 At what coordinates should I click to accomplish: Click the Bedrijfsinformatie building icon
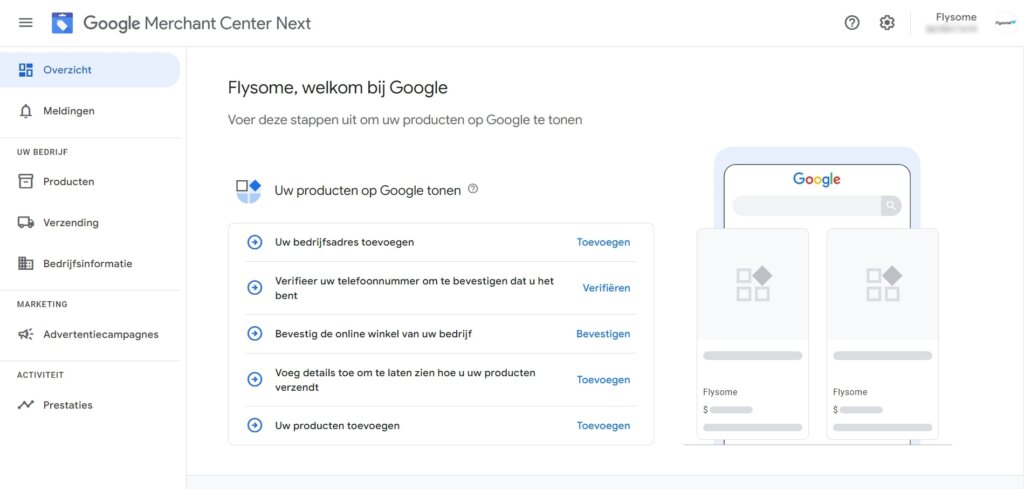click(25, 264)
